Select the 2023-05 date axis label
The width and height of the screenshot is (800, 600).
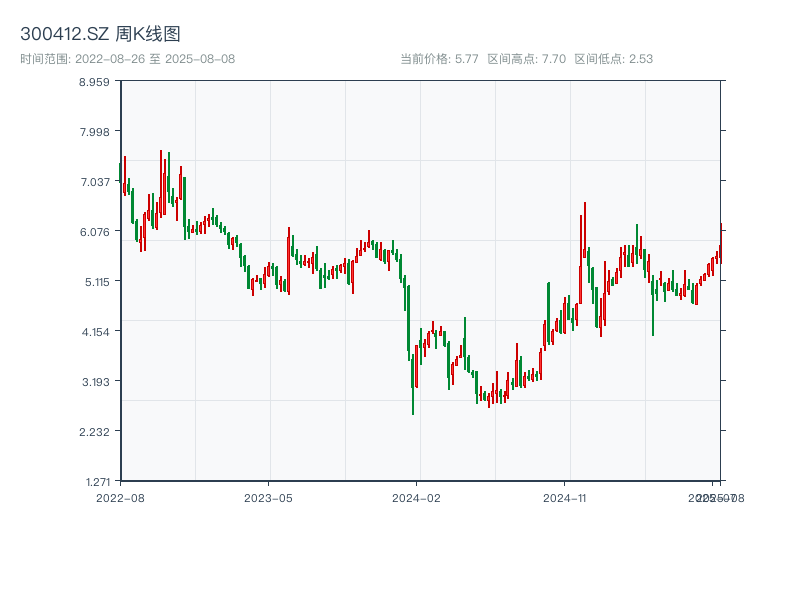[268, 497]
